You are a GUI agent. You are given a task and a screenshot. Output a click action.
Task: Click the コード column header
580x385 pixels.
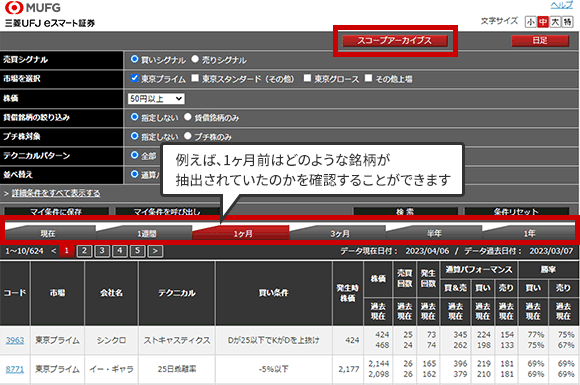click(15, 293)
